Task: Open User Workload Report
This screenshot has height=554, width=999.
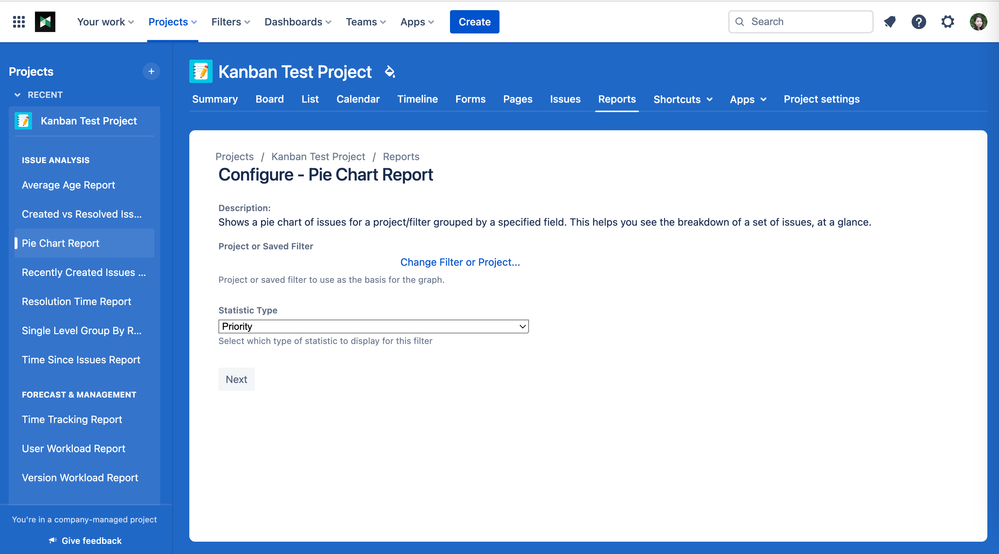Action: pyautogui.click(x=73, y=449)
